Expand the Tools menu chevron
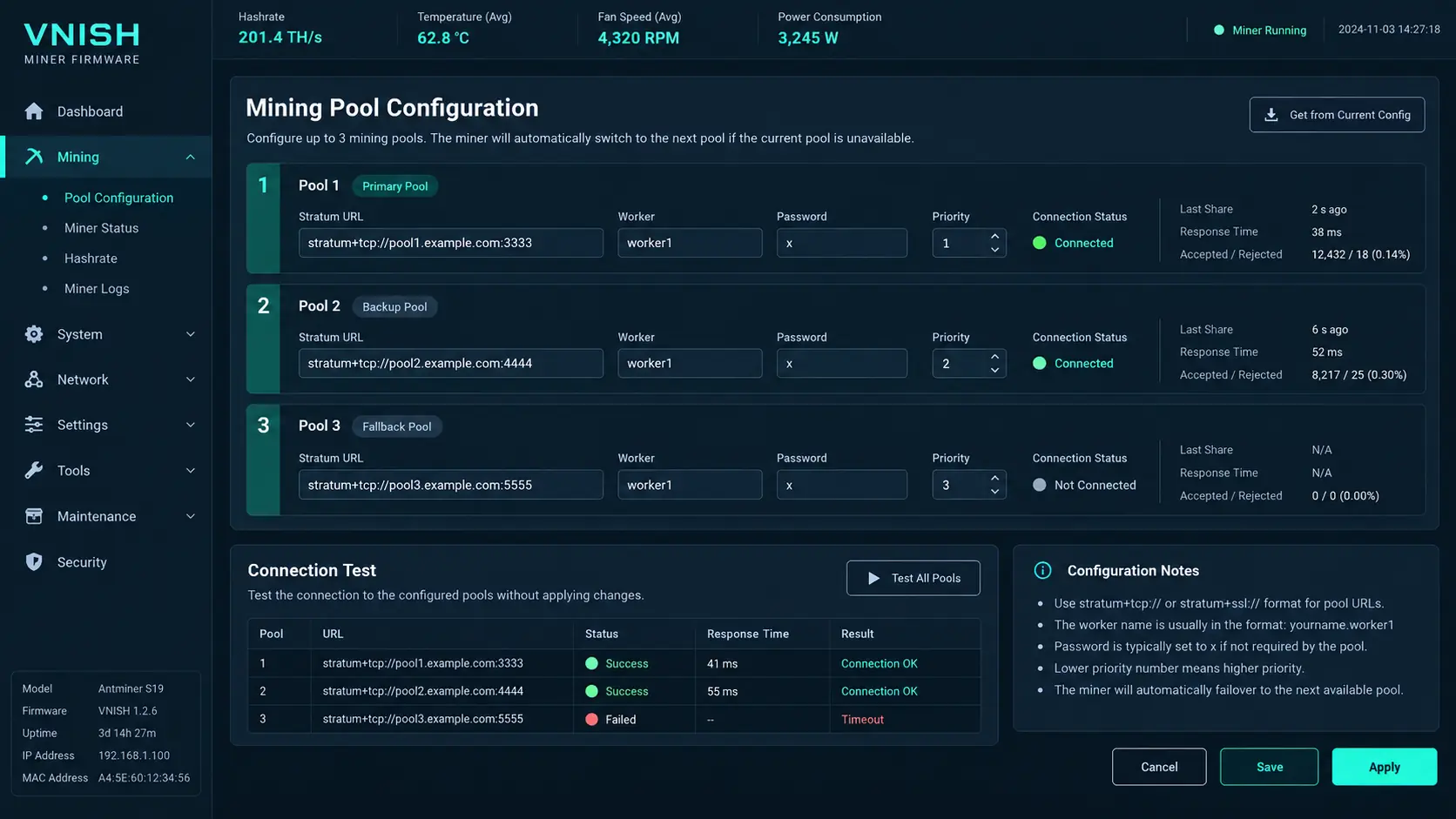 point(191,471)
